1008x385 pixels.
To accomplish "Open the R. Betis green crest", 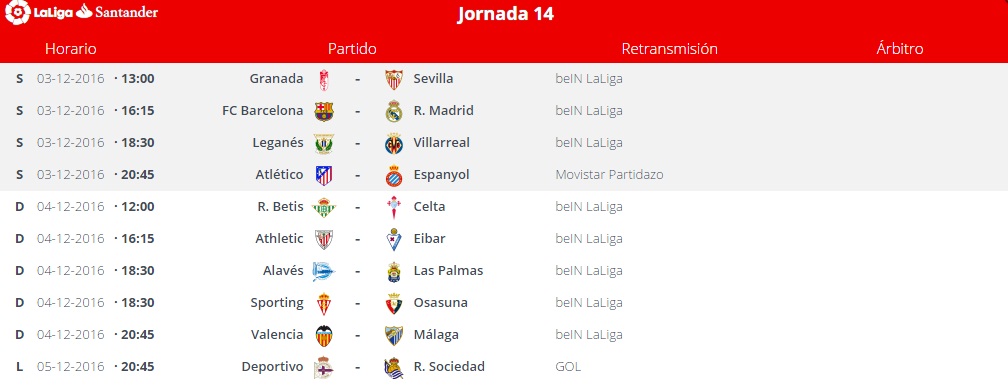I will [324, 208].
